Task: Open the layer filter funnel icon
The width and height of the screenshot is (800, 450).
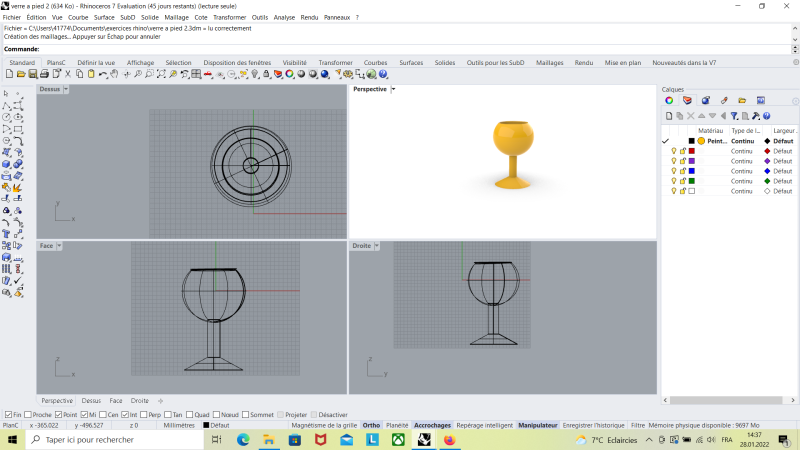Action: [x=733, y=116]
